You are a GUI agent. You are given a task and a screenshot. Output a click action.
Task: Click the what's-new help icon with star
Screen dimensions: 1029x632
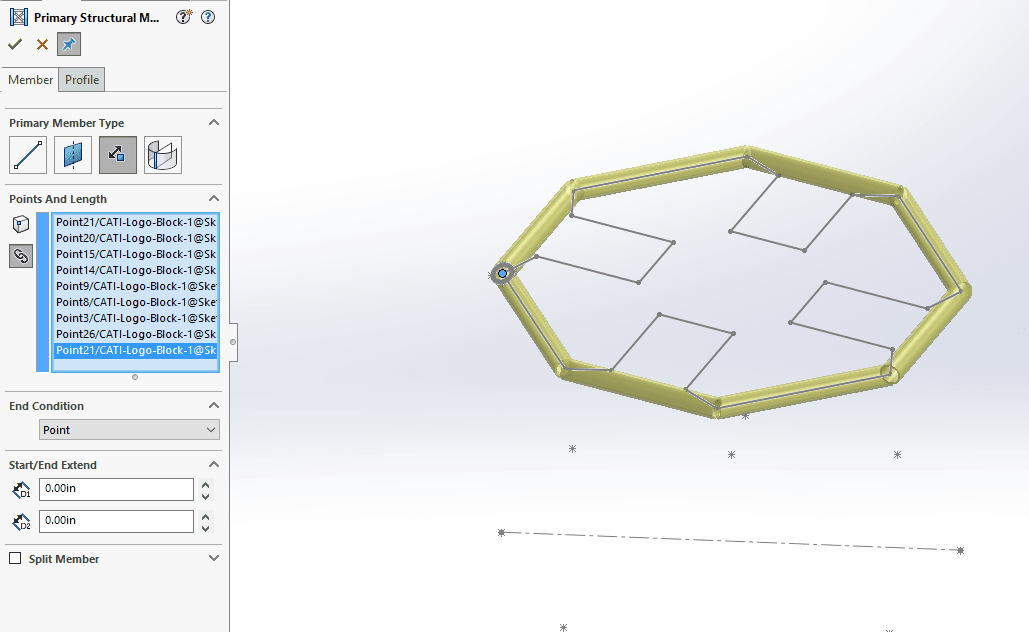(184, 17)
